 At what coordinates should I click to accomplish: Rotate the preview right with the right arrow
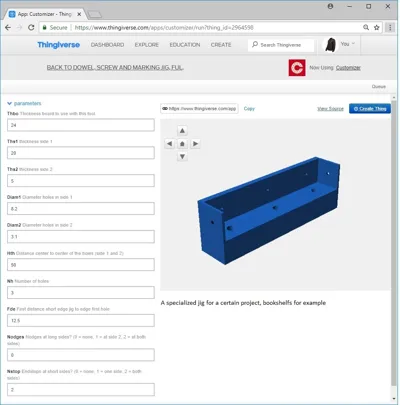point(195,144)
